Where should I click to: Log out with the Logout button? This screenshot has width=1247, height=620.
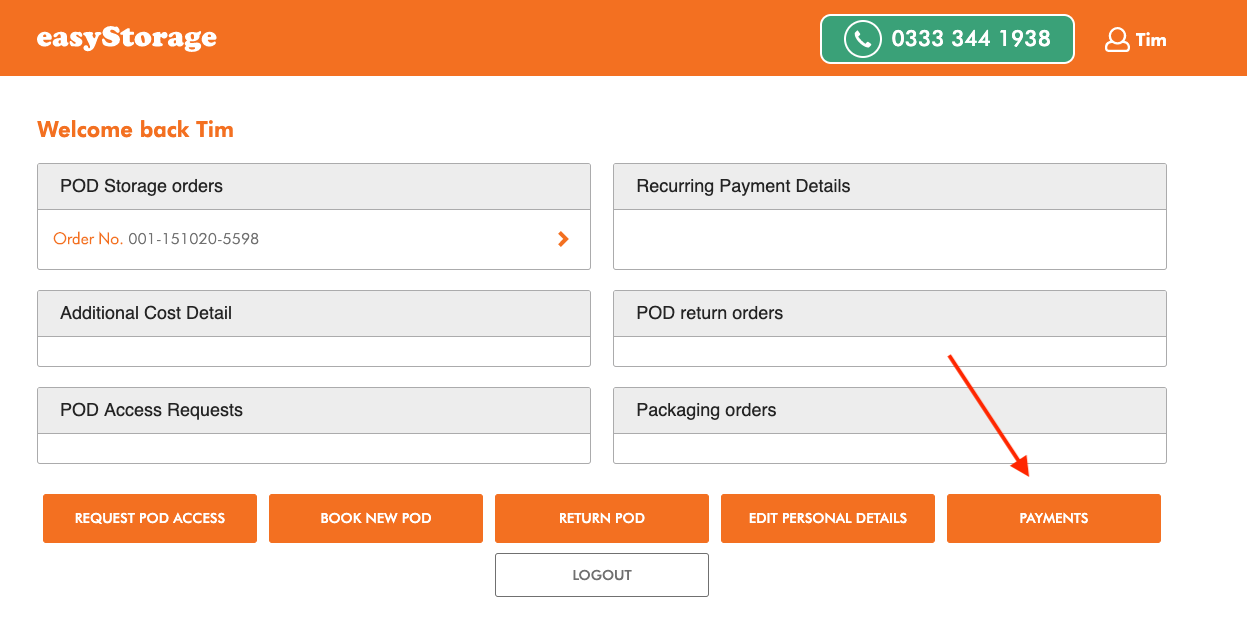(x=602, y=575)
